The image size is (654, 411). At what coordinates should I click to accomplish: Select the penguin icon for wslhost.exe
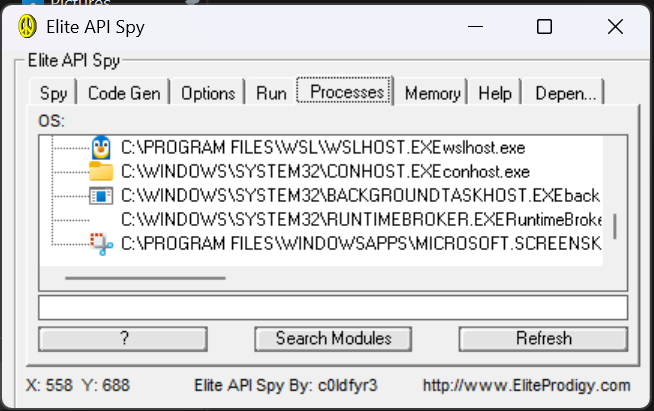tap(101, 148)
